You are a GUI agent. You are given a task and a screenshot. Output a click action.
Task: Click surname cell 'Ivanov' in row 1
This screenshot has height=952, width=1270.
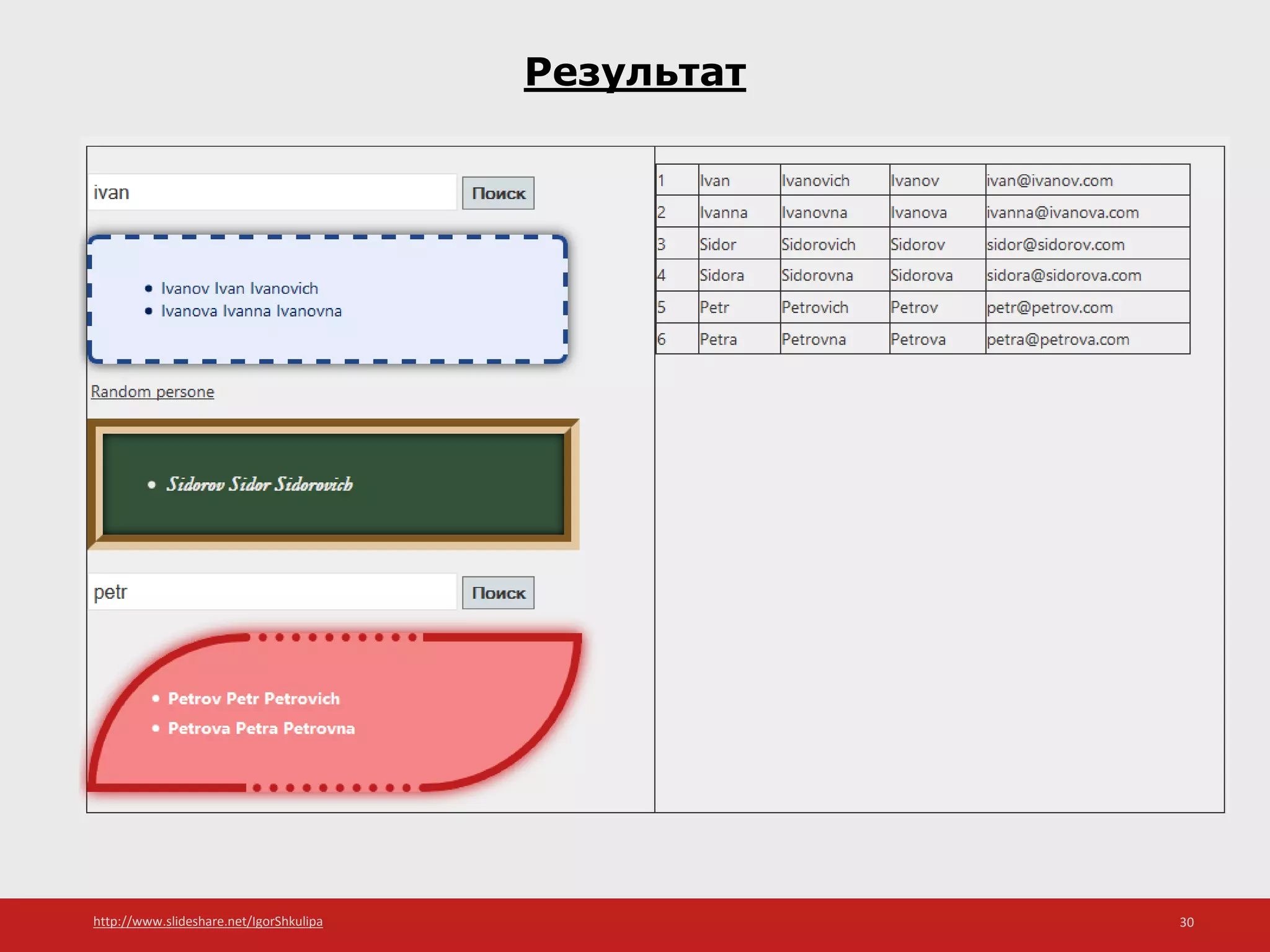[x=938, y=180]
